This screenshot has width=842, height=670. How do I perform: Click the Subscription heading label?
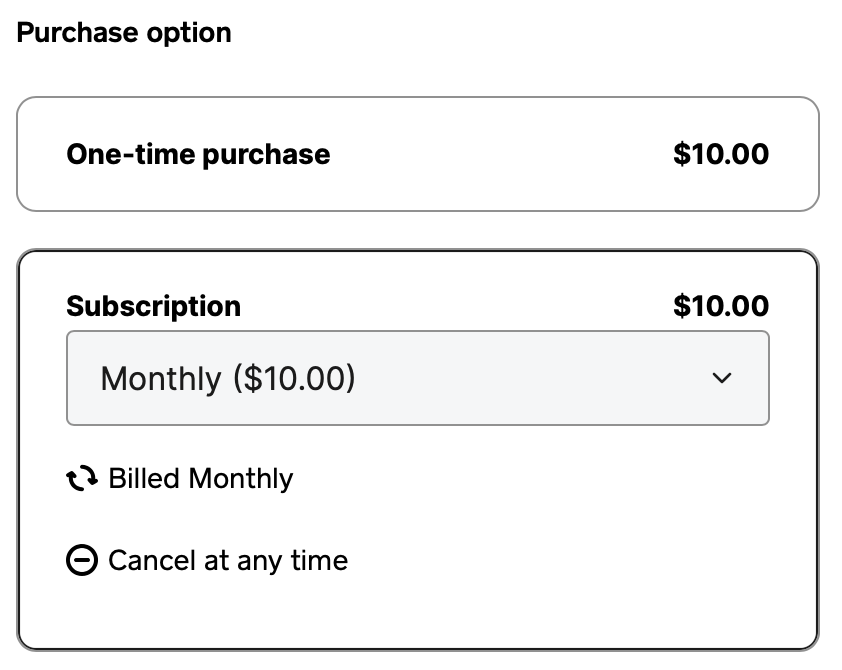click(x=154, y=306)
